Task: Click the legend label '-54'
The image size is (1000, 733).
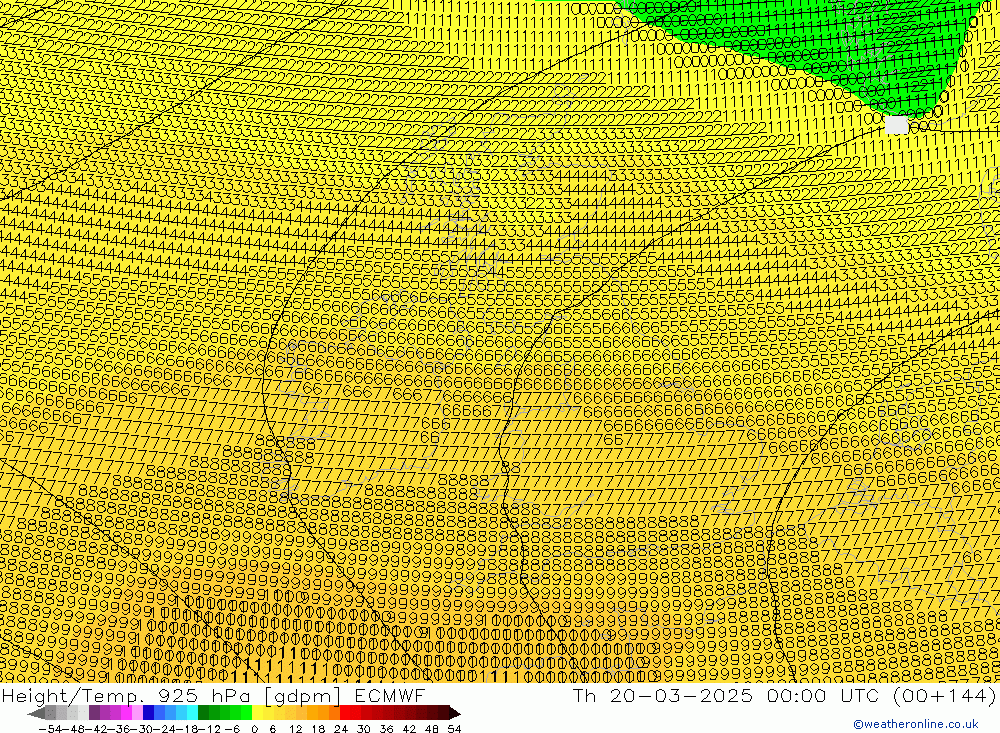Action: click(50, 729)
